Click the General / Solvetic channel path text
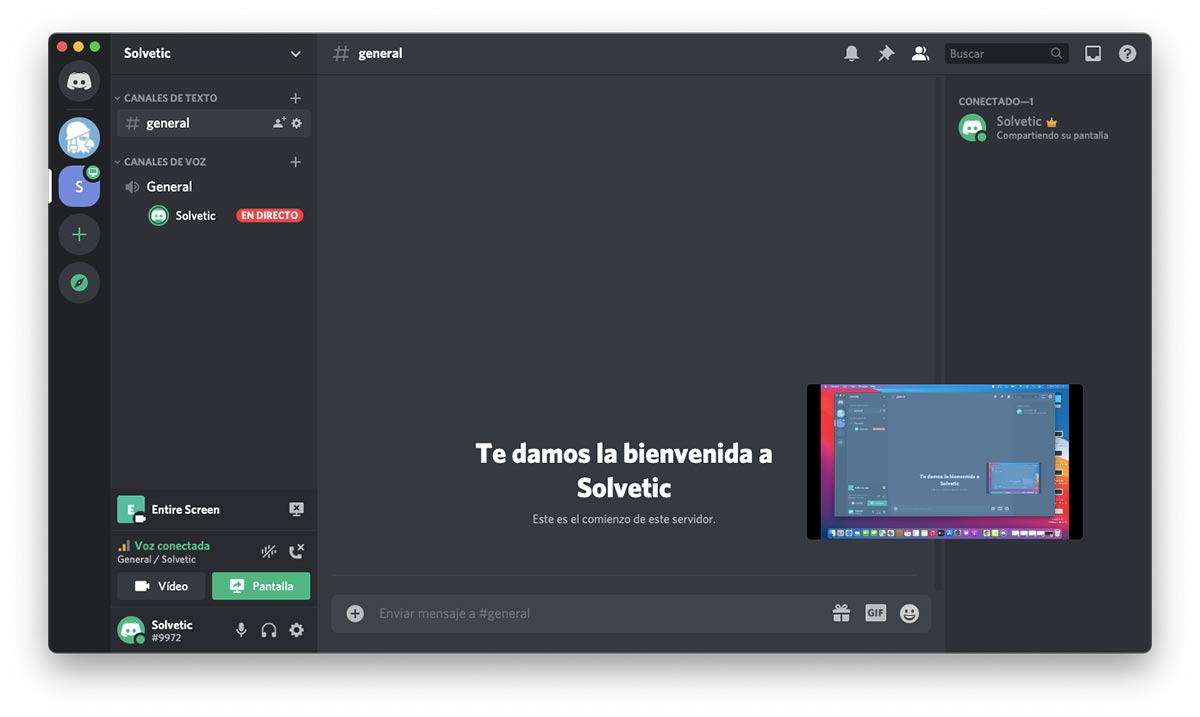Screen dimensions: 1200x717 click(x=156, y=560)
